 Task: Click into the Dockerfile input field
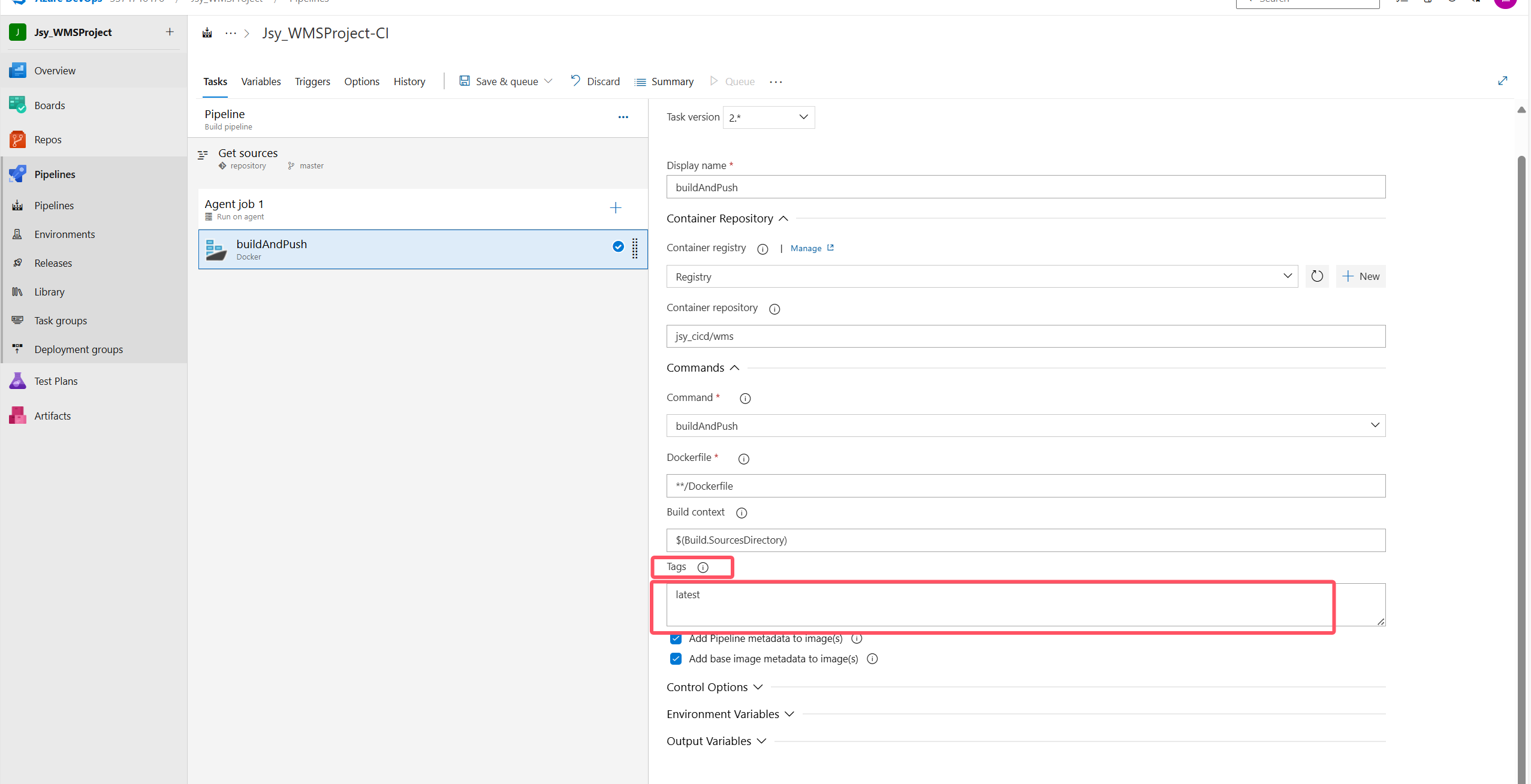1025,486
